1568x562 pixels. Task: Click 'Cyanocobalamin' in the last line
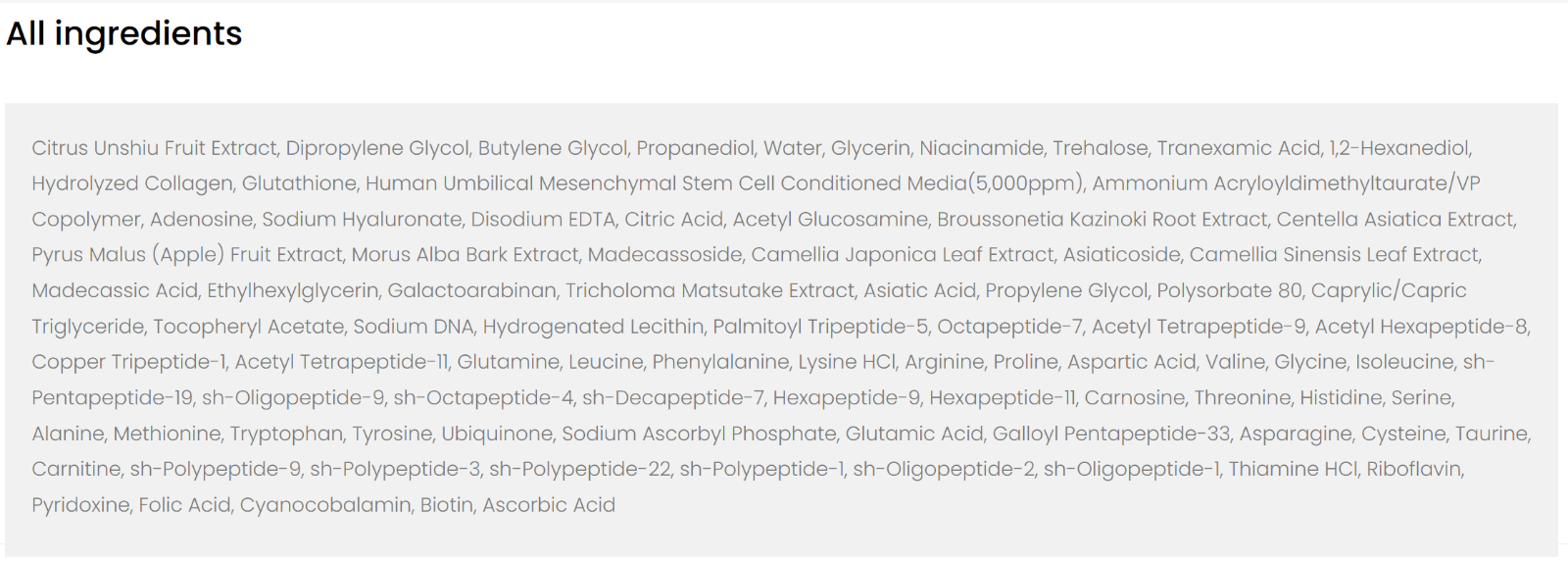coord(325,505)
